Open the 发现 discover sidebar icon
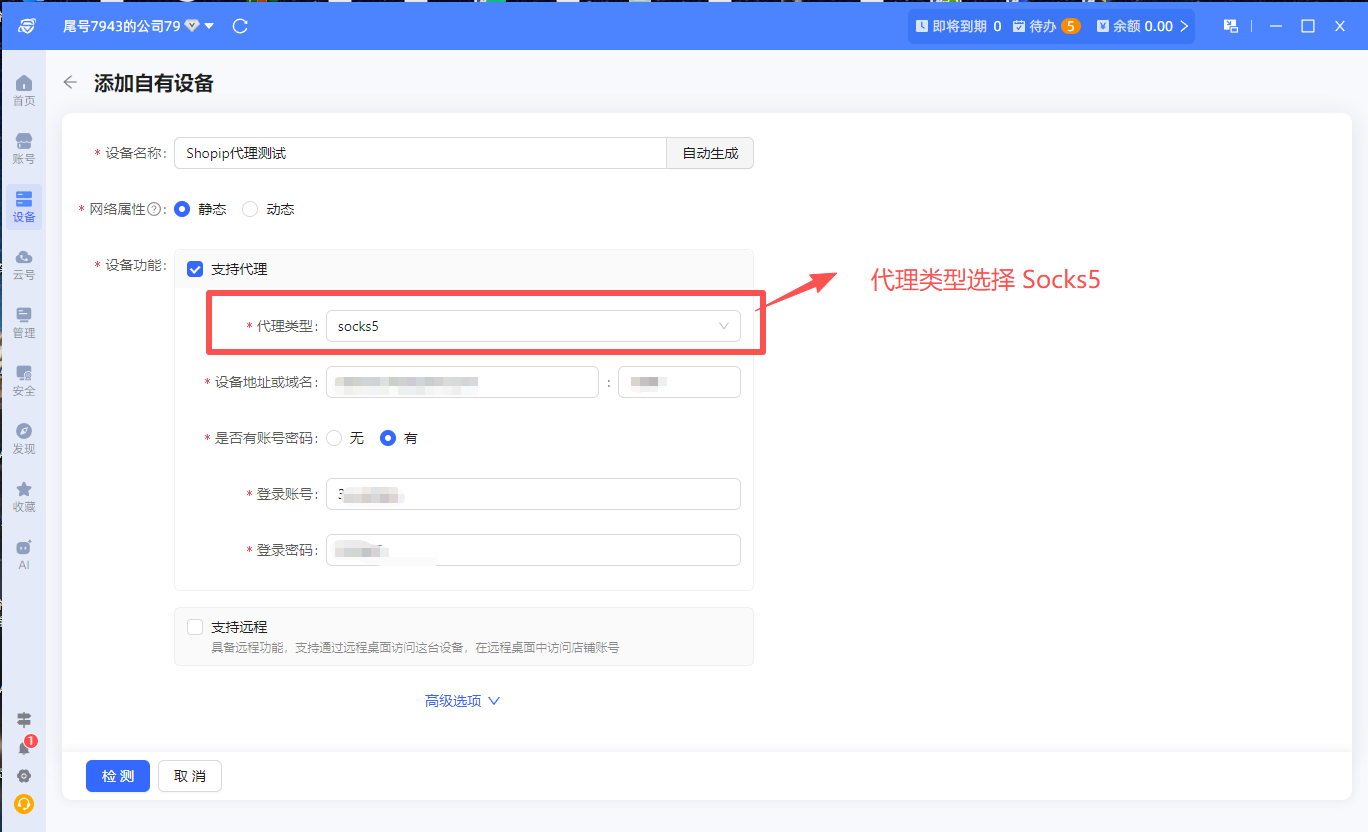1368x832 pixels. click(x=24, y=439)
